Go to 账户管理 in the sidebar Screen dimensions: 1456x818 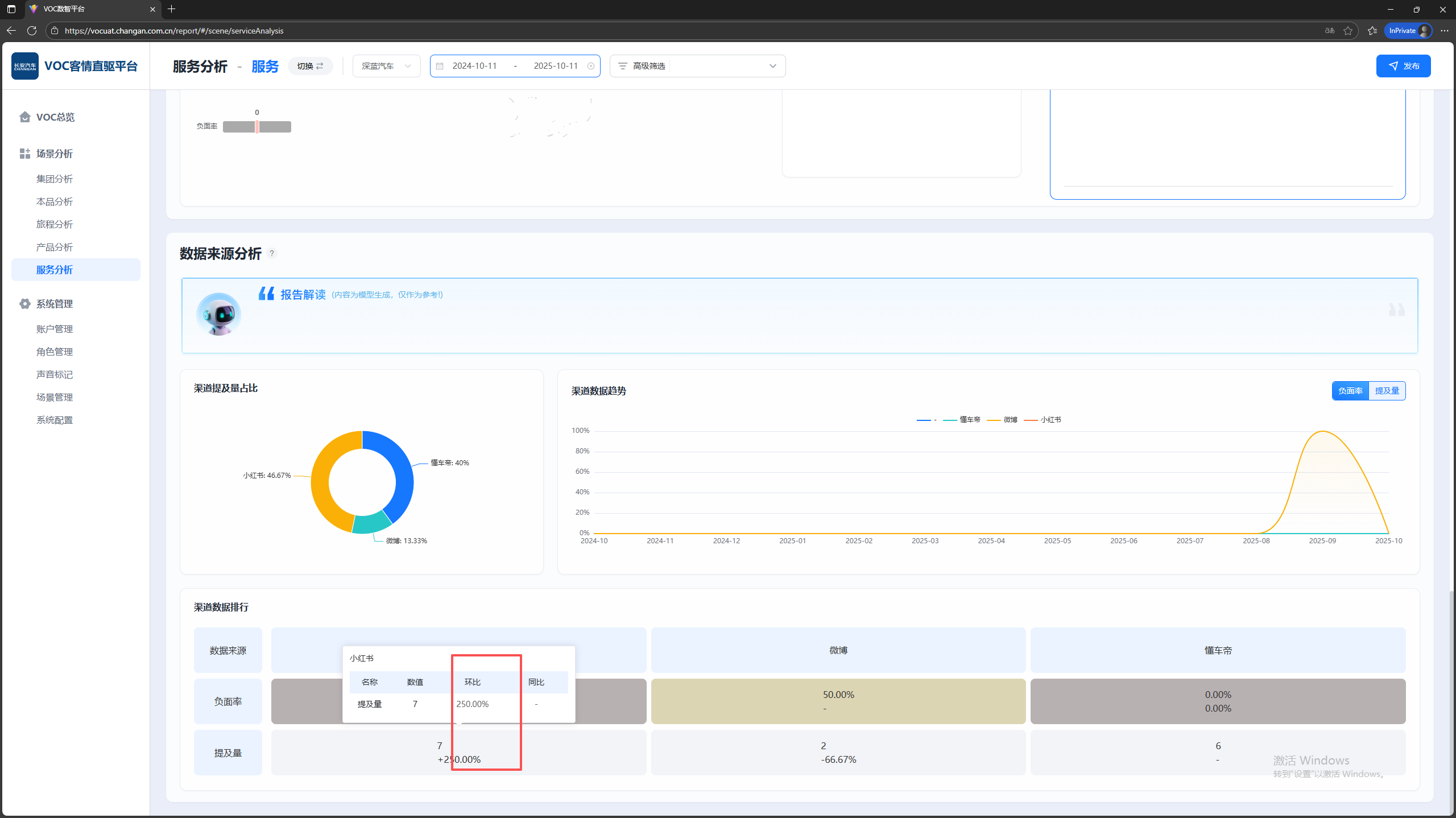pos(55,329)
